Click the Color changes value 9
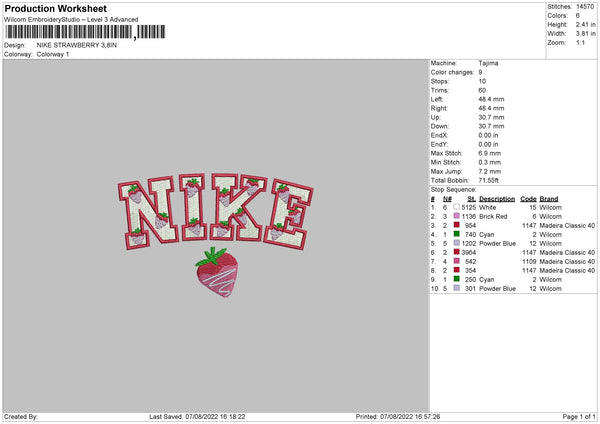Screen dimensions: 600x424 (x=480, y=72)
